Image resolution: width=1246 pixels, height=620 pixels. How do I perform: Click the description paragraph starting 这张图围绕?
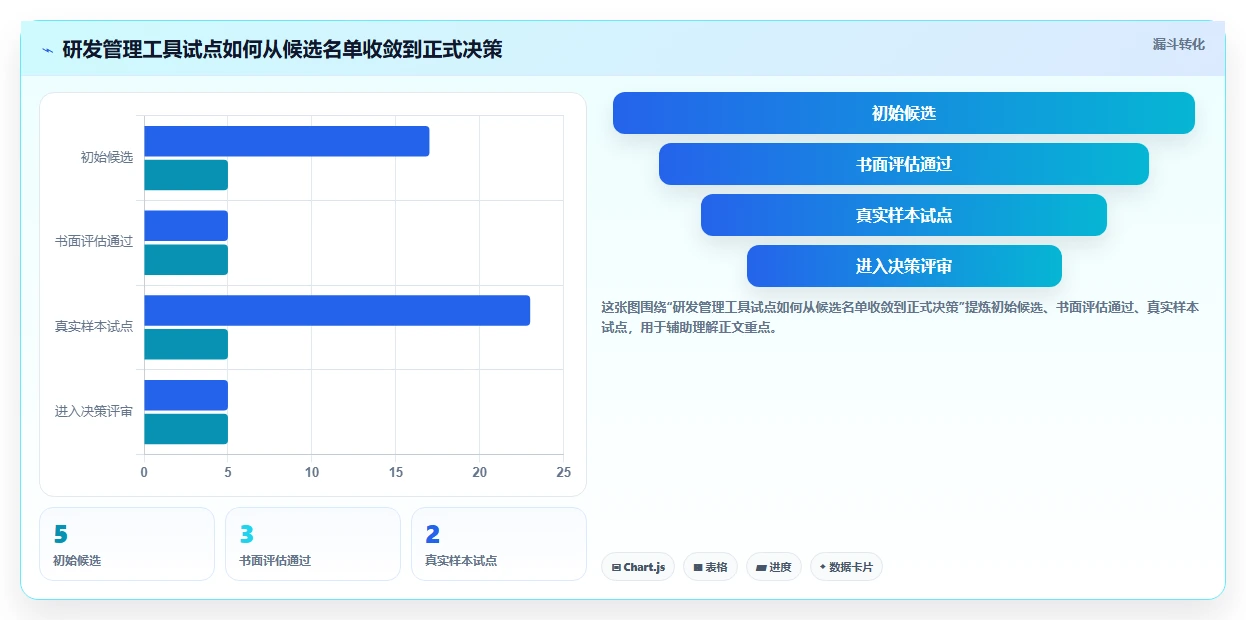900,317
